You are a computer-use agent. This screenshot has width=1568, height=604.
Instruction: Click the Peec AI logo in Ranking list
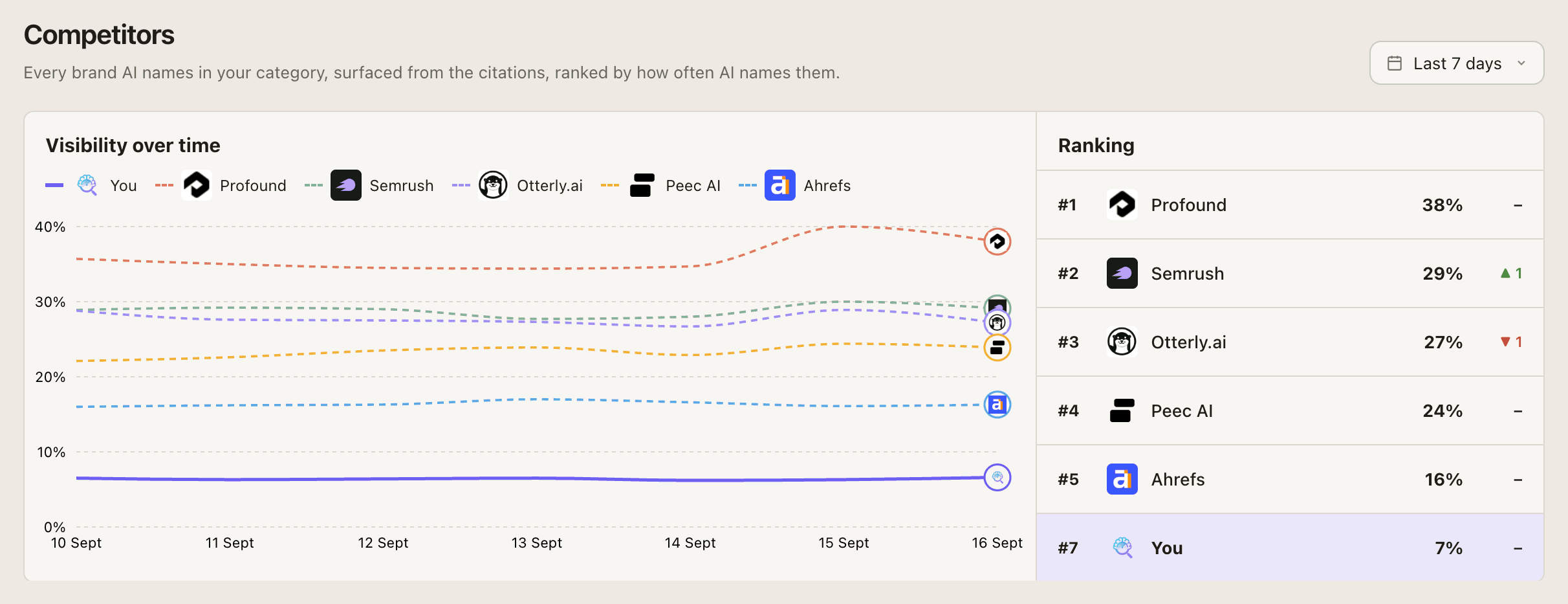pyautogui.click(x=1122, y=410)
